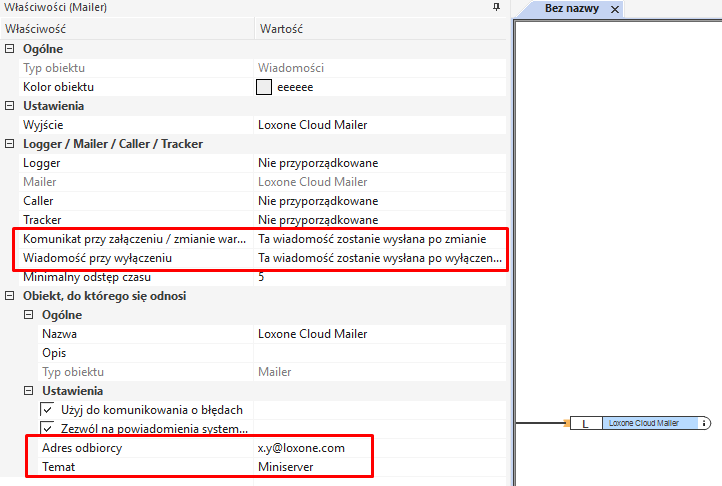
Task: Close the Bez nazwy tab
Action: [x=615, y=10]
